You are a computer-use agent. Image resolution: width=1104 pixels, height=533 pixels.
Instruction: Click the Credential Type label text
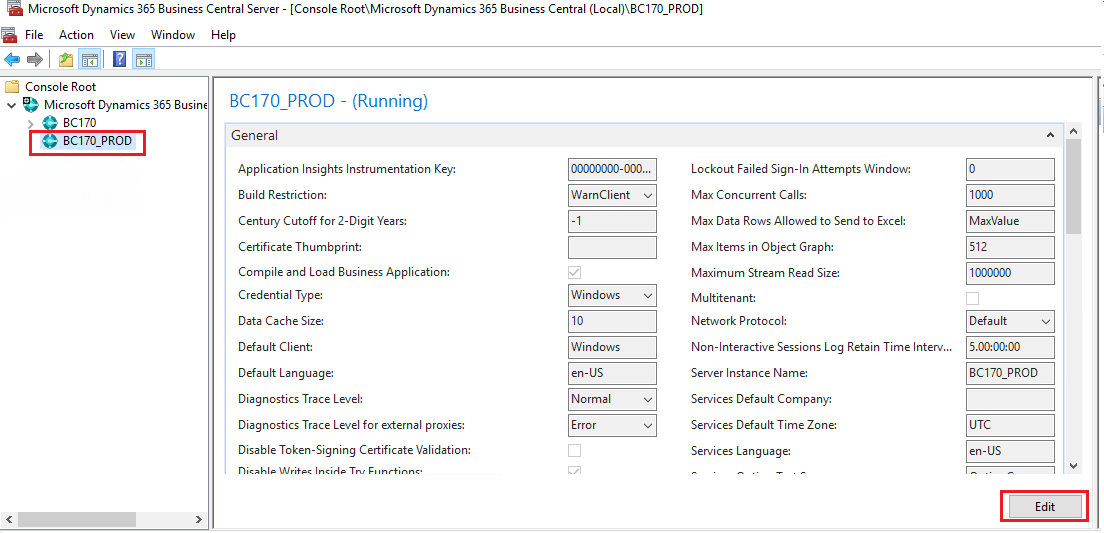281,295
